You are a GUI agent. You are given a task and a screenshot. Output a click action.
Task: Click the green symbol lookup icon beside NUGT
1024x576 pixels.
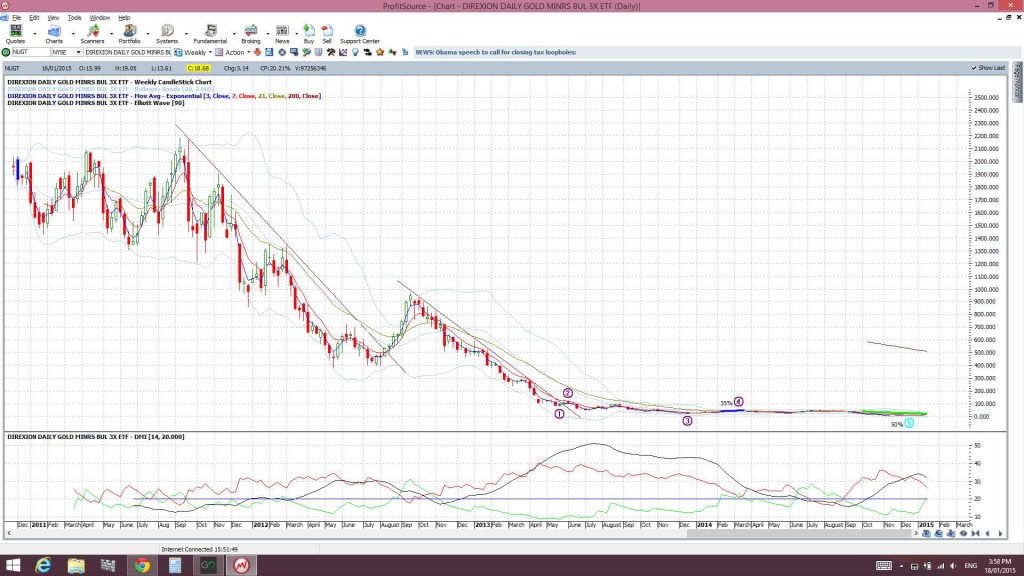[x=6, y=52]
